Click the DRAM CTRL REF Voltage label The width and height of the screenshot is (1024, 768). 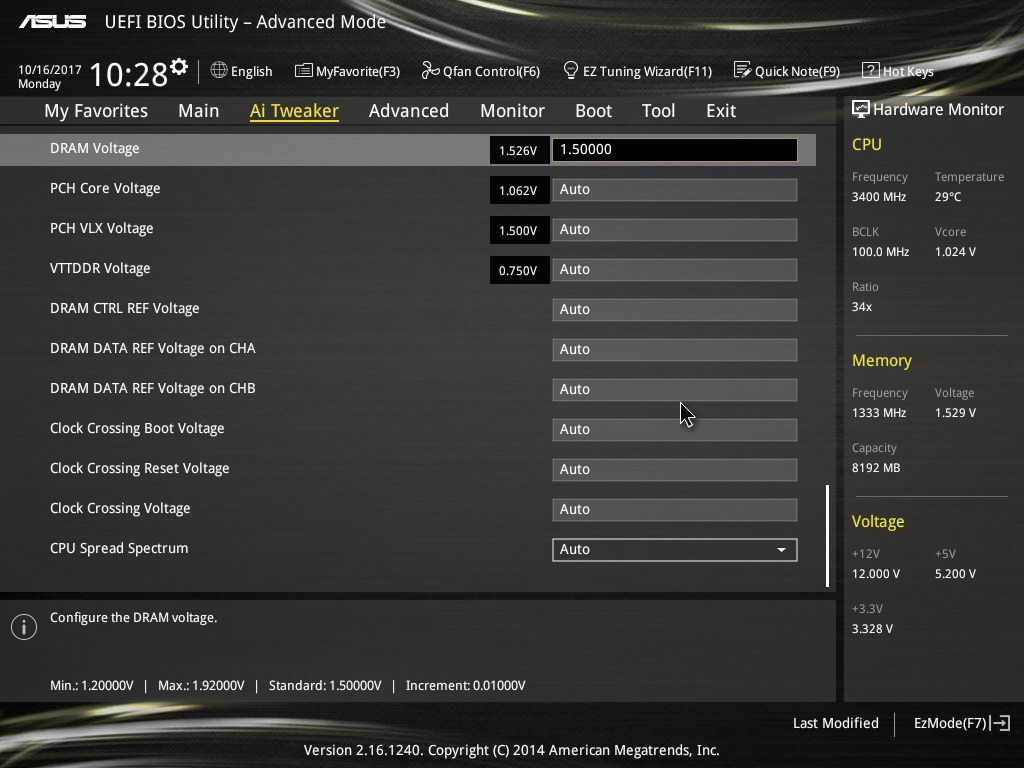pos(125,308)
